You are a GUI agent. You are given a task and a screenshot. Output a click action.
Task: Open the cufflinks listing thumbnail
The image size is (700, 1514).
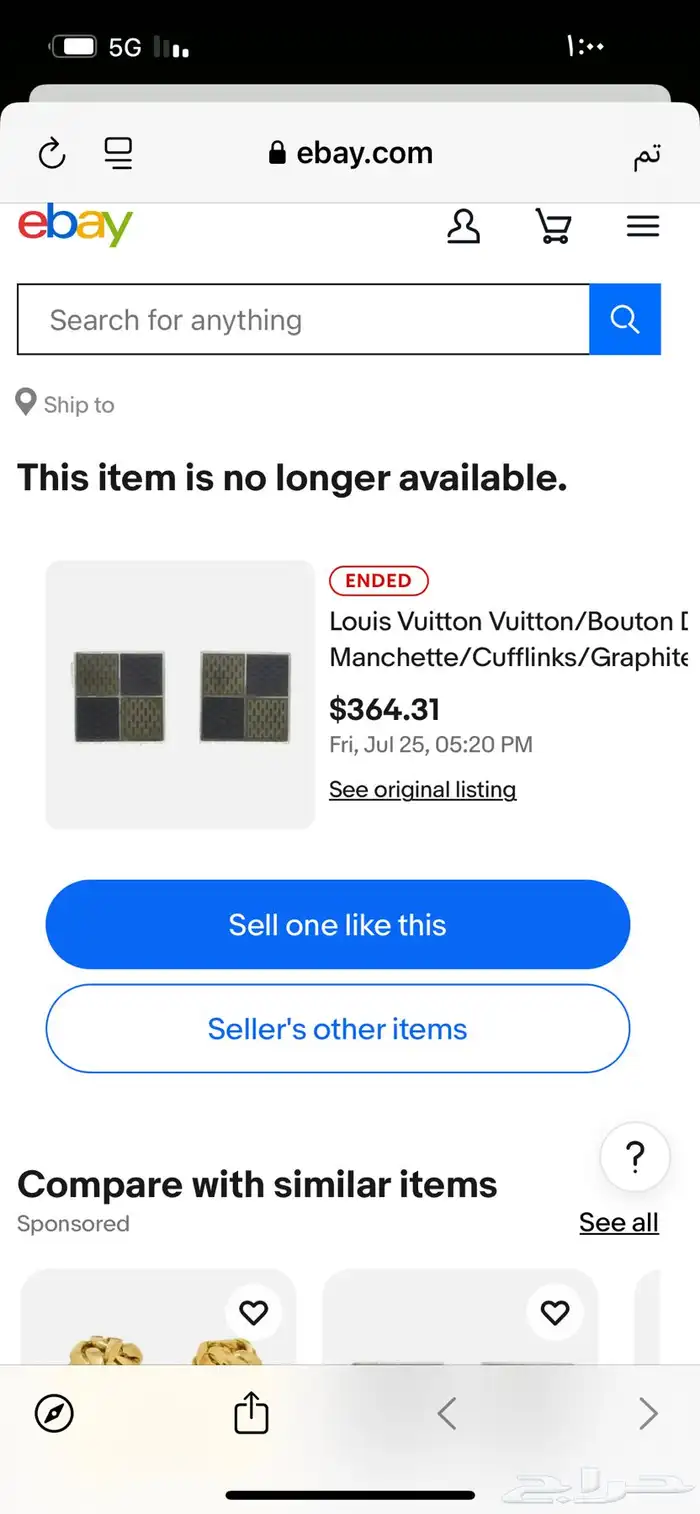181,695
